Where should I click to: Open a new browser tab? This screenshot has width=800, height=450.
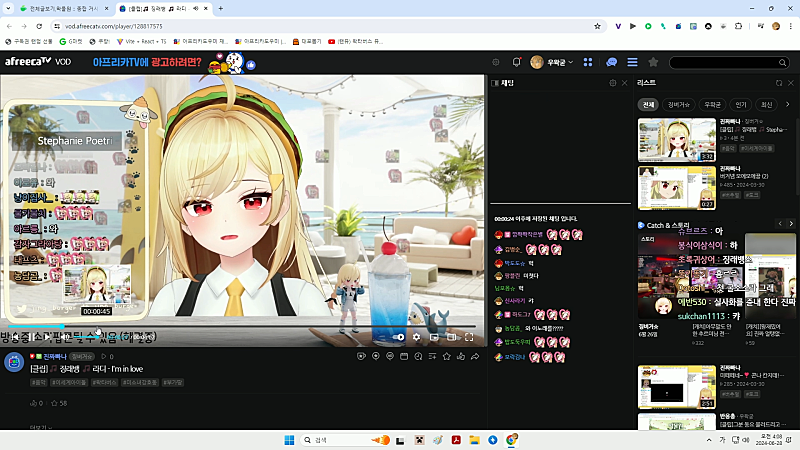pyautogui.click(x=220, y=9)
